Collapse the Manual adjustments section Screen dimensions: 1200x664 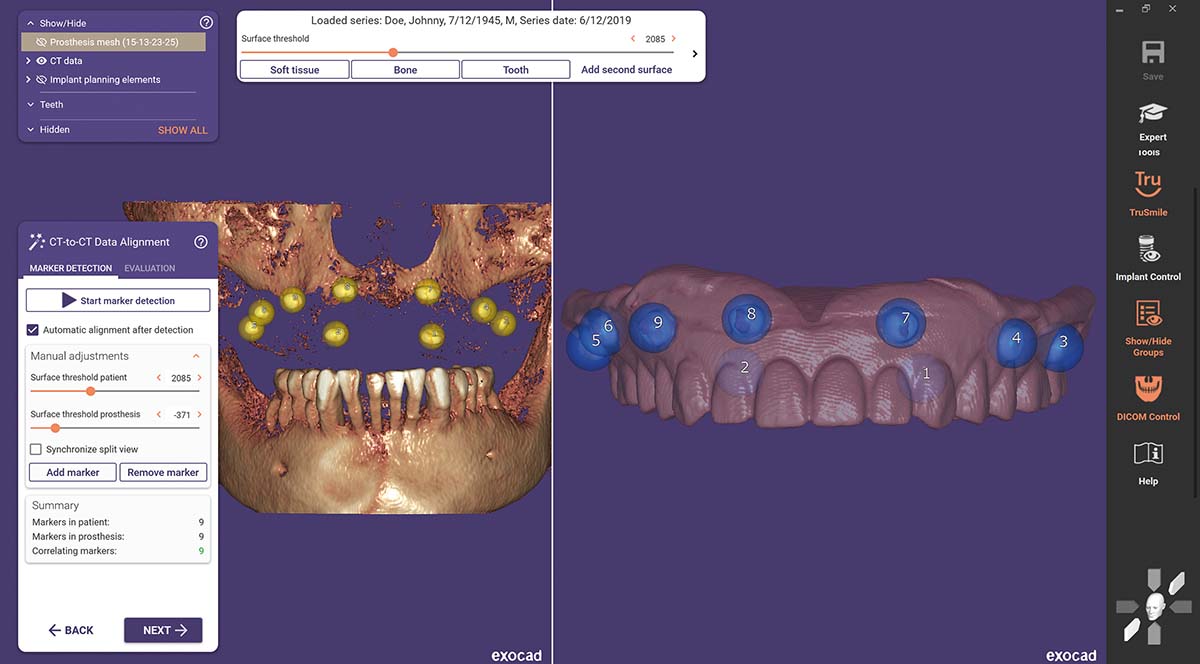[x=196, y=356]
